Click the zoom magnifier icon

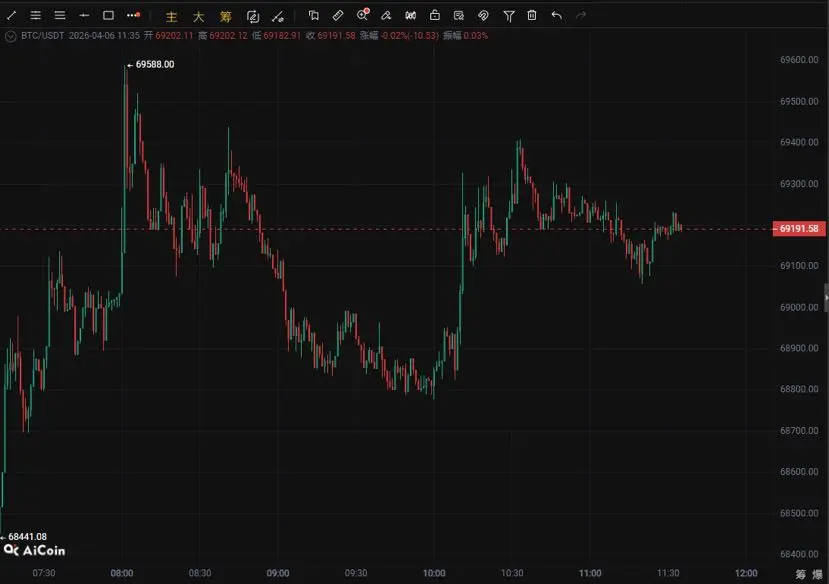[x=363, y=15]
